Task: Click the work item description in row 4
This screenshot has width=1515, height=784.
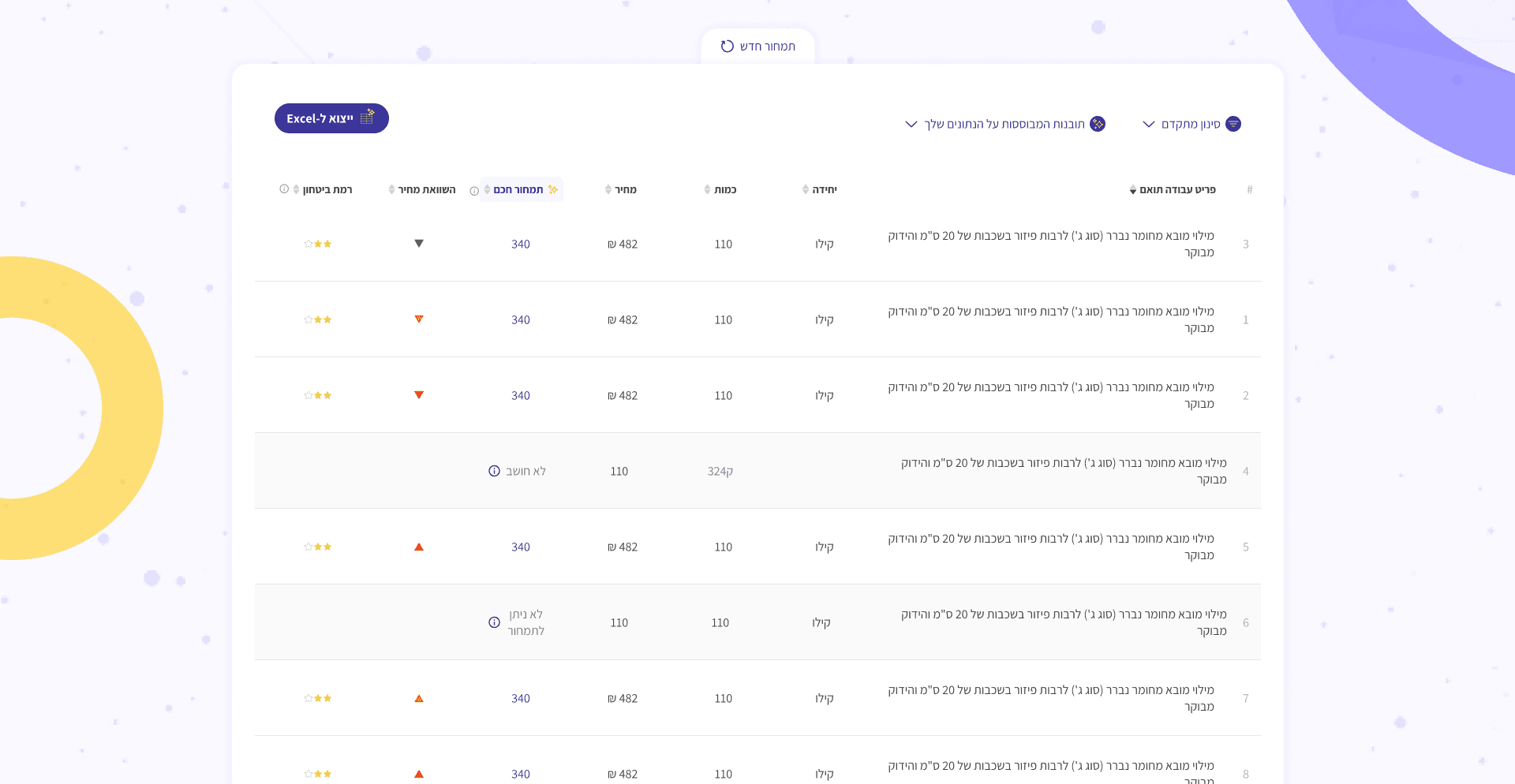Action: pyautogui.click(x=1064, y=471)
